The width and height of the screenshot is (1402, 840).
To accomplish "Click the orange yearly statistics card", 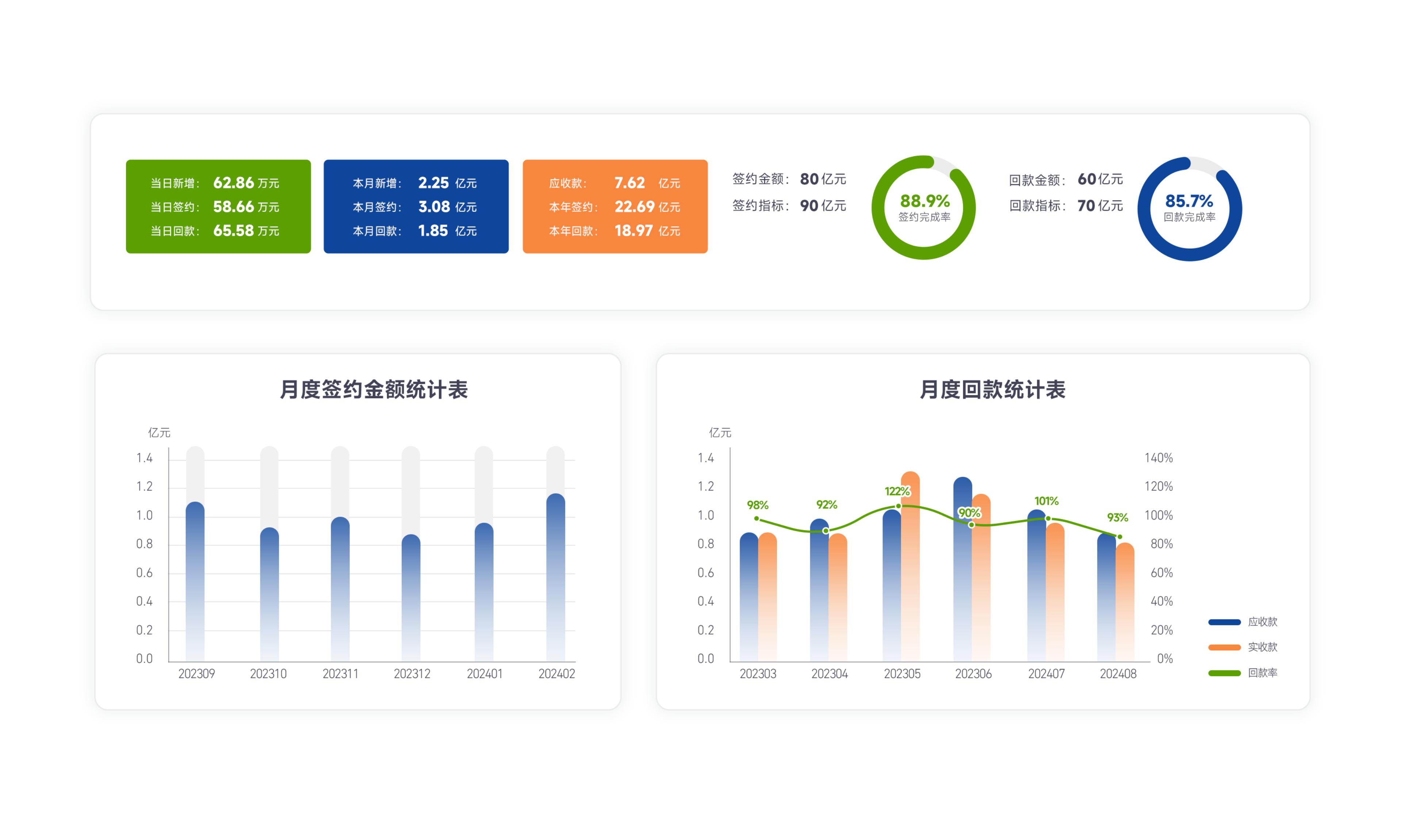I will click(x=615, y=207).
